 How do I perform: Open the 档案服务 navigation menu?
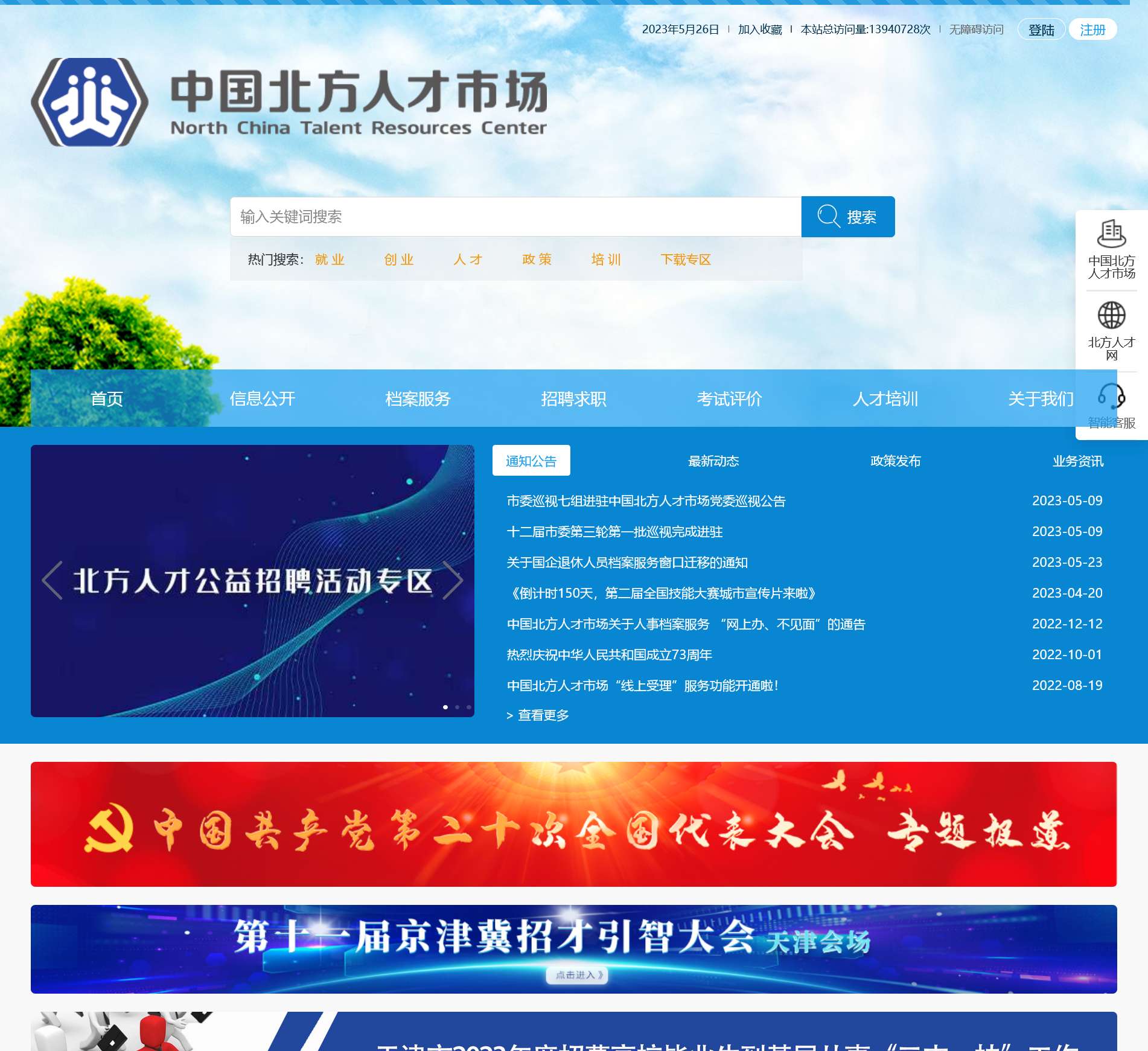(x=418, y=399)
